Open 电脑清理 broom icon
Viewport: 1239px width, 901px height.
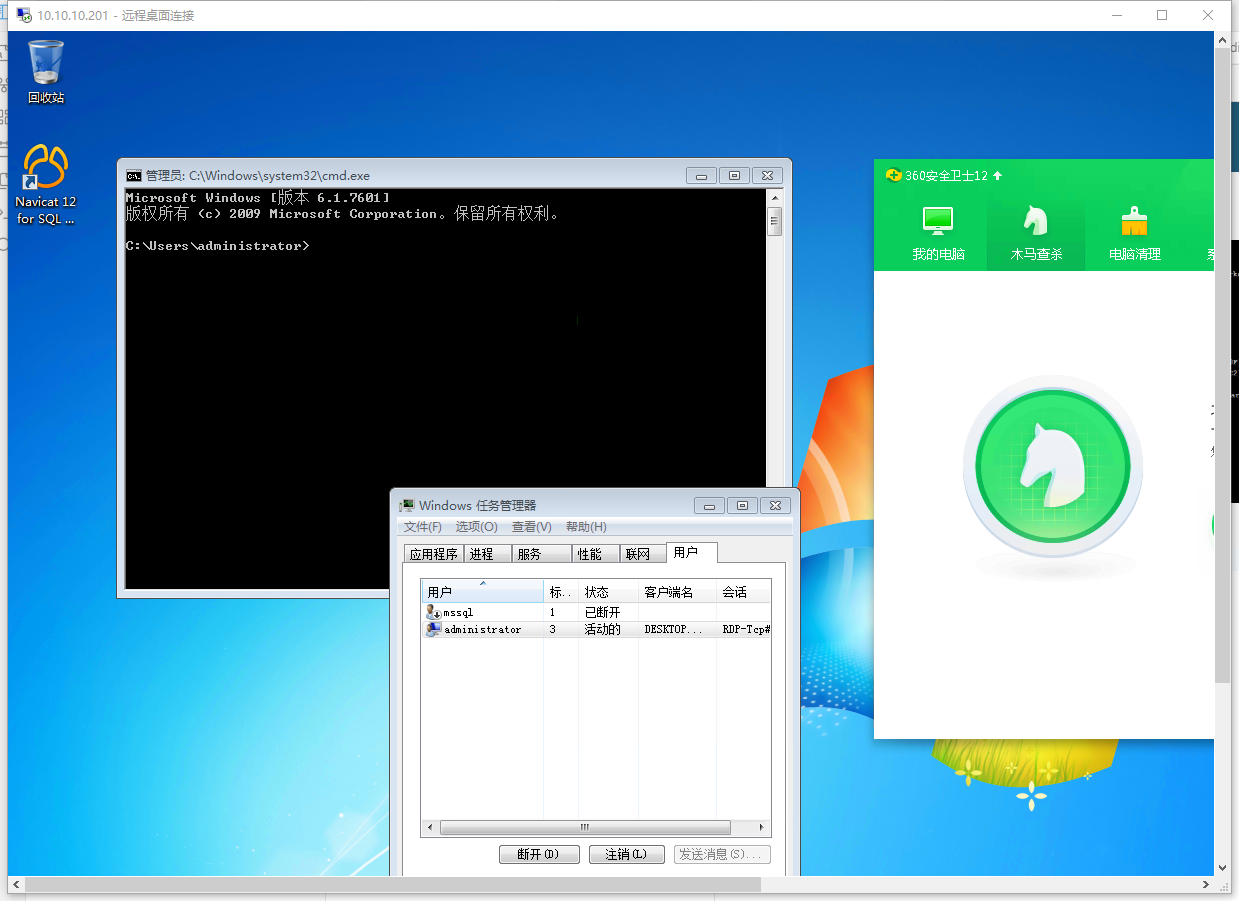[1134, 220]
